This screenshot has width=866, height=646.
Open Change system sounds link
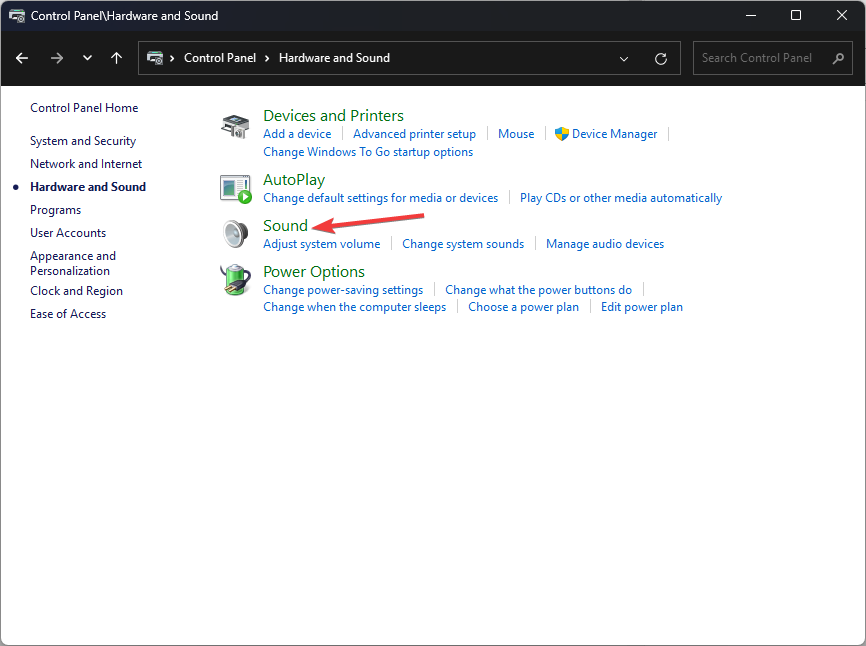tap(463, 244)
